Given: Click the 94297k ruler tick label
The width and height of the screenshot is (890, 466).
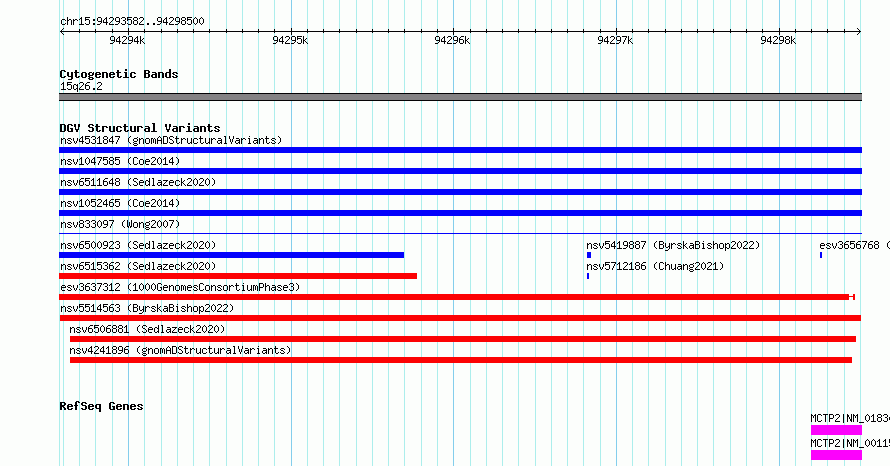Looking at the screenshot, I should (615, 40).
